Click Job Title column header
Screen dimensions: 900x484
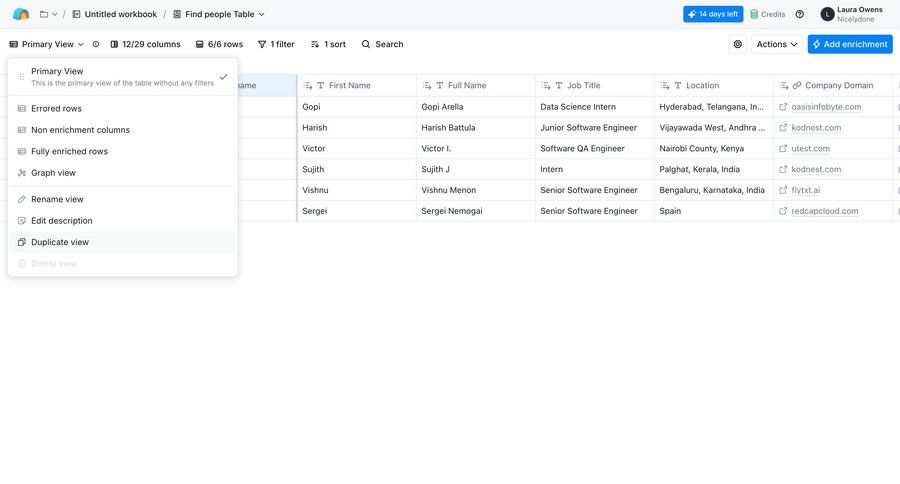click(x=595, y=86)
